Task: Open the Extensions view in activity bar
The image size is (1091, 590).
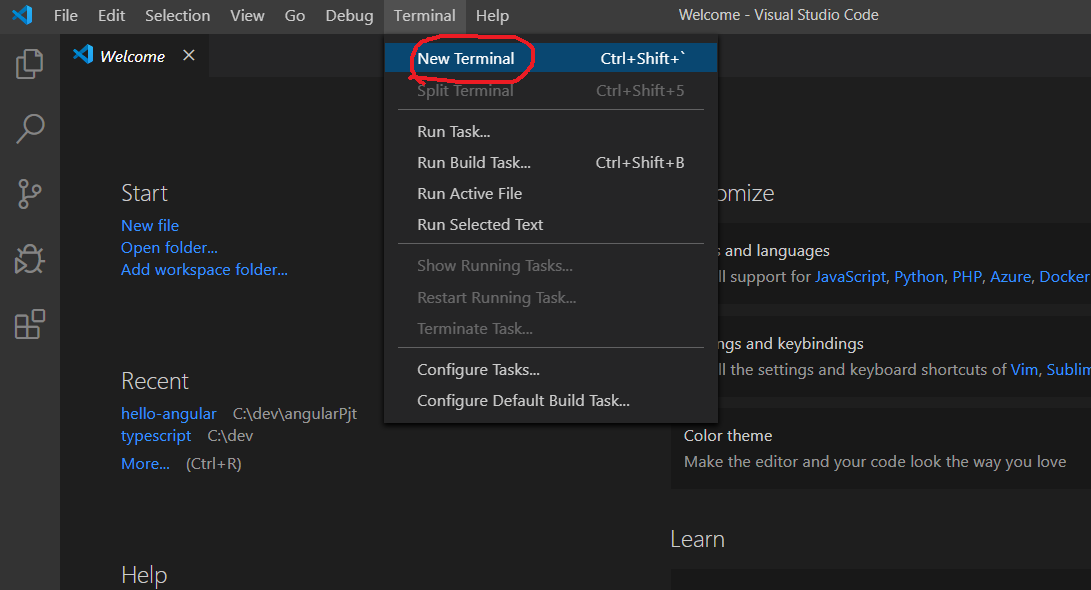Action: pos(29,324)
